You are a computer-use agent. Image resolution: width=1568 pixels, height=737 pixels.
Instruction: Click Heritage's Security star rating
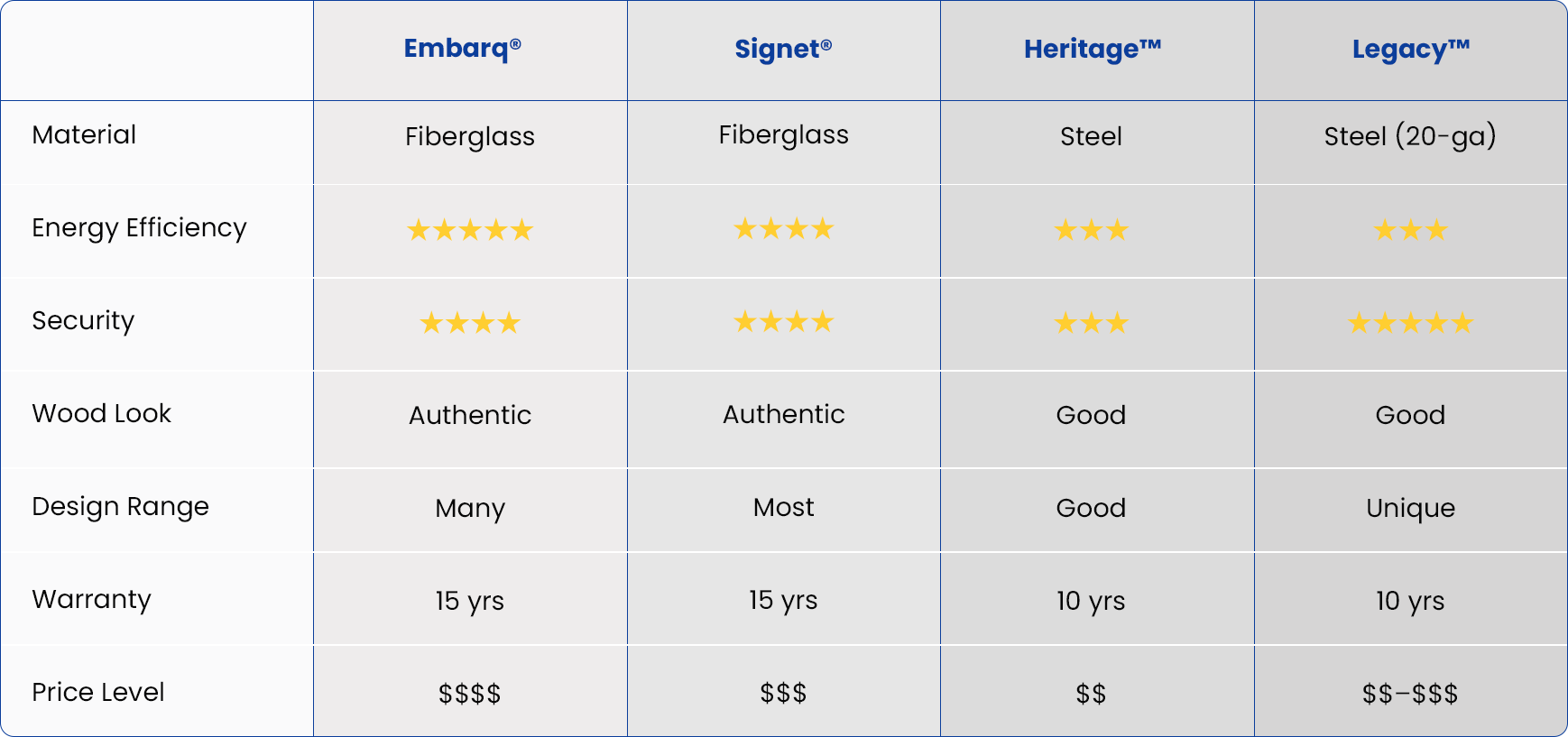click(1091, 323)
